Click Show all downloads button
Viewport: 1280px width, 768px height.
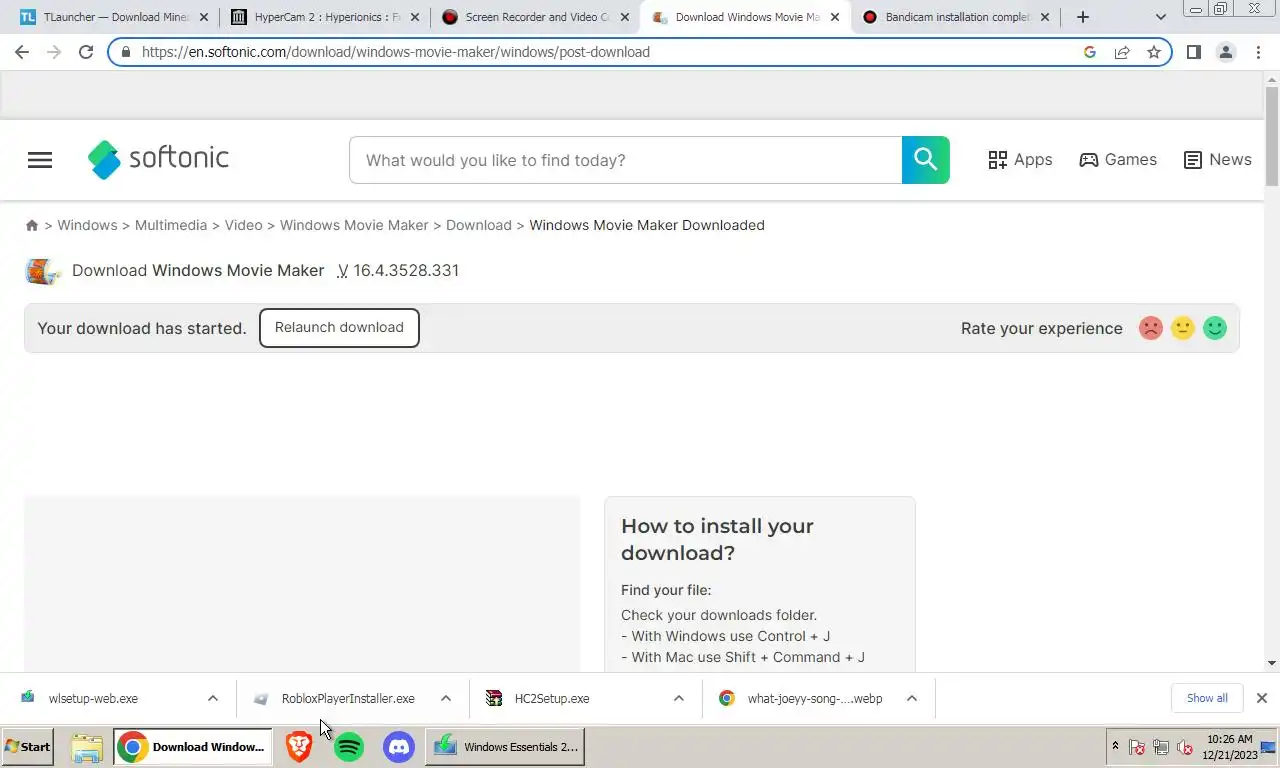click(1207, 698)
